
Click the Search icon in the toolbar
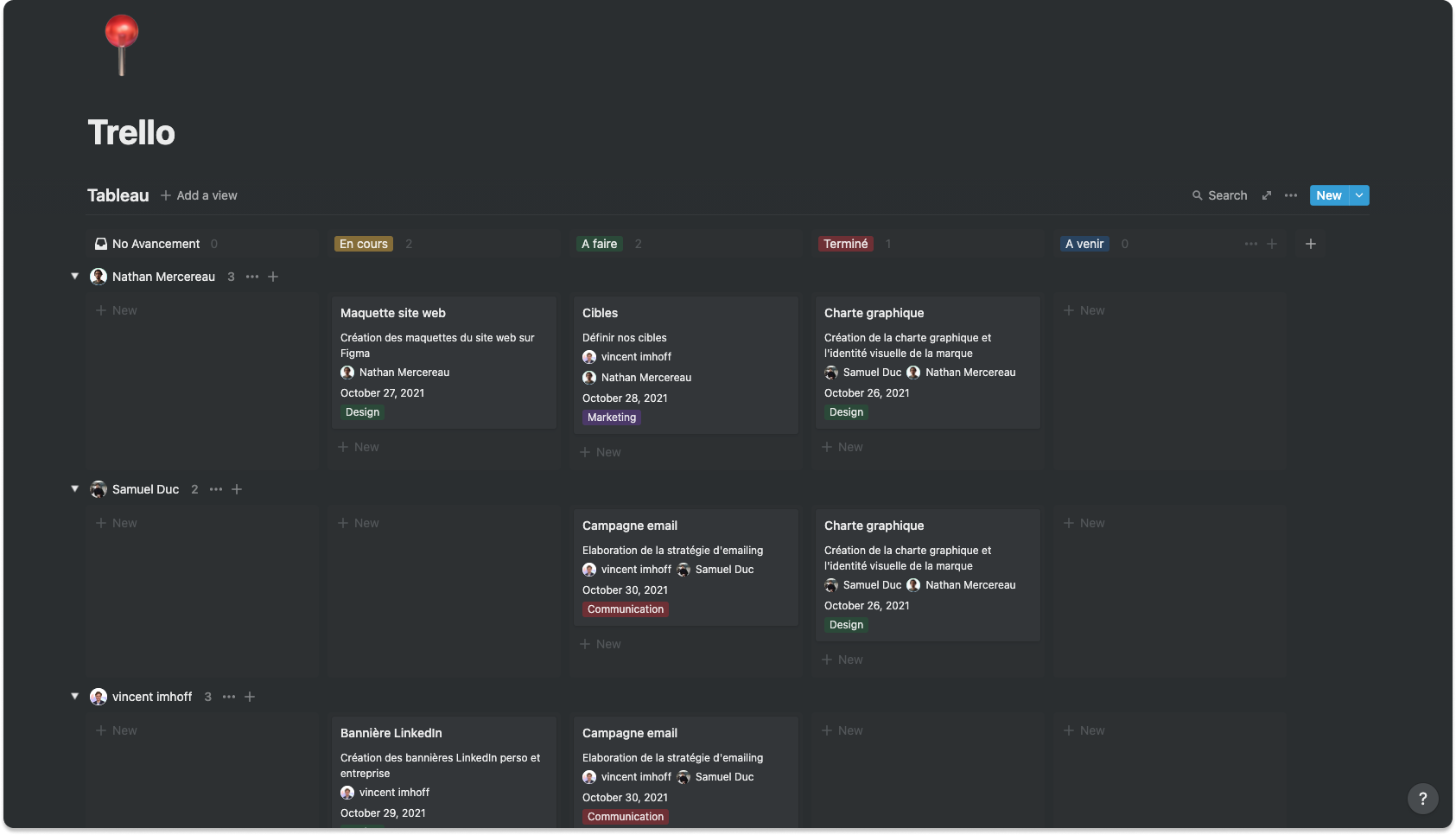1199,195
